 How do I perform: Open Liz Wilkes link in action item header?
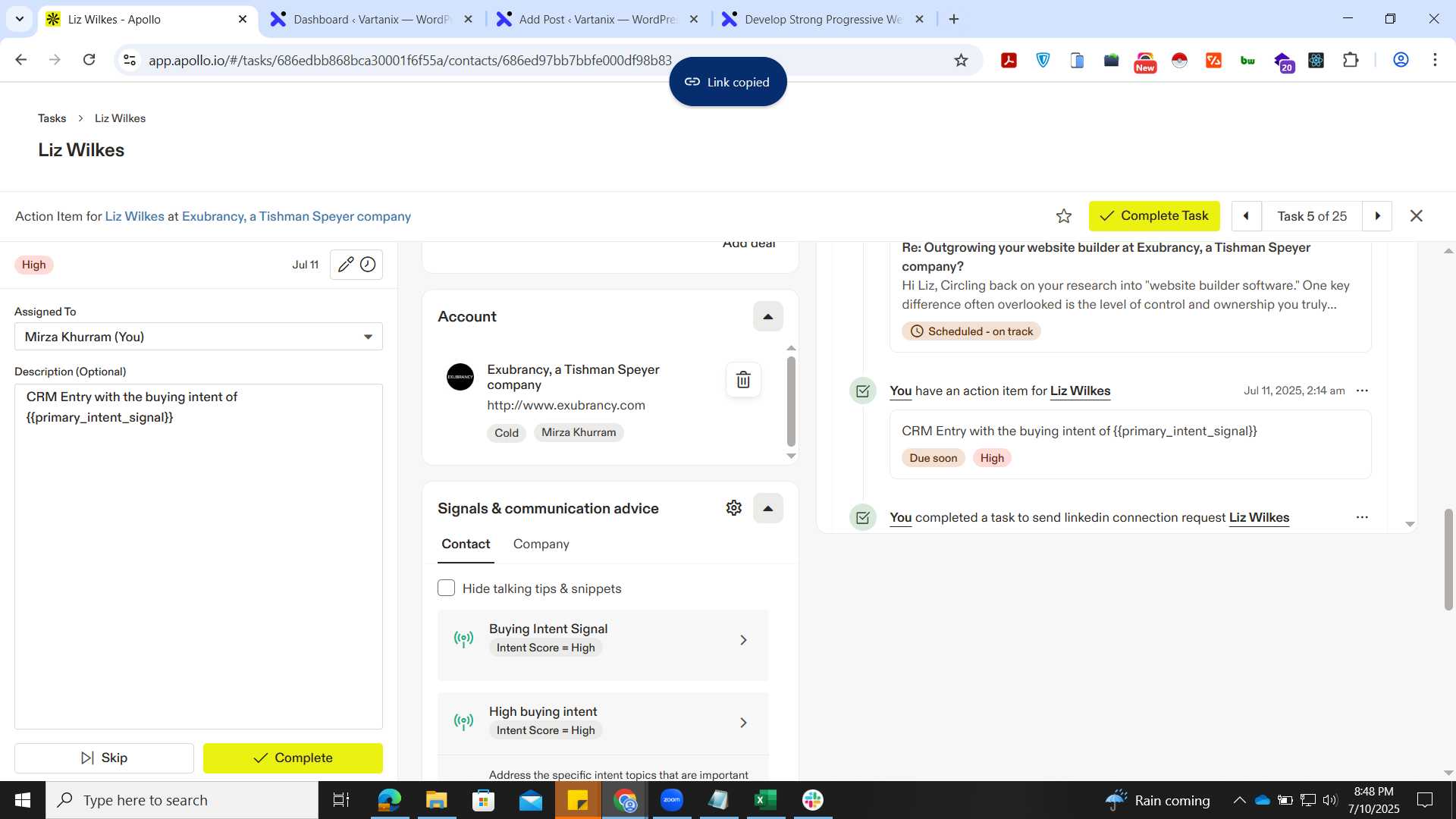[134, 216]
